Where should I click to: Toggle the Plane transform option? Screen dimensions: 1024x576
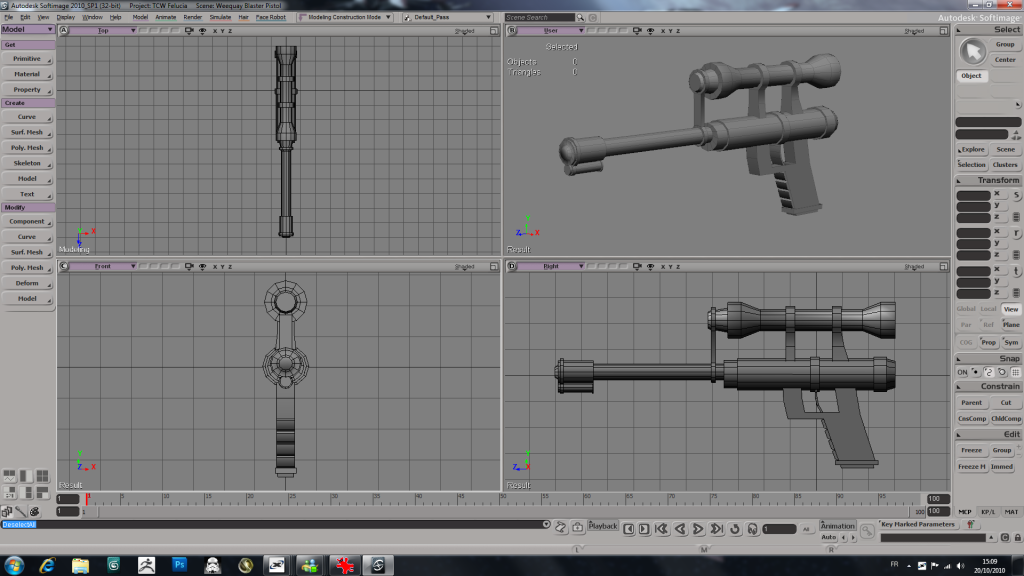(1011, 325)
